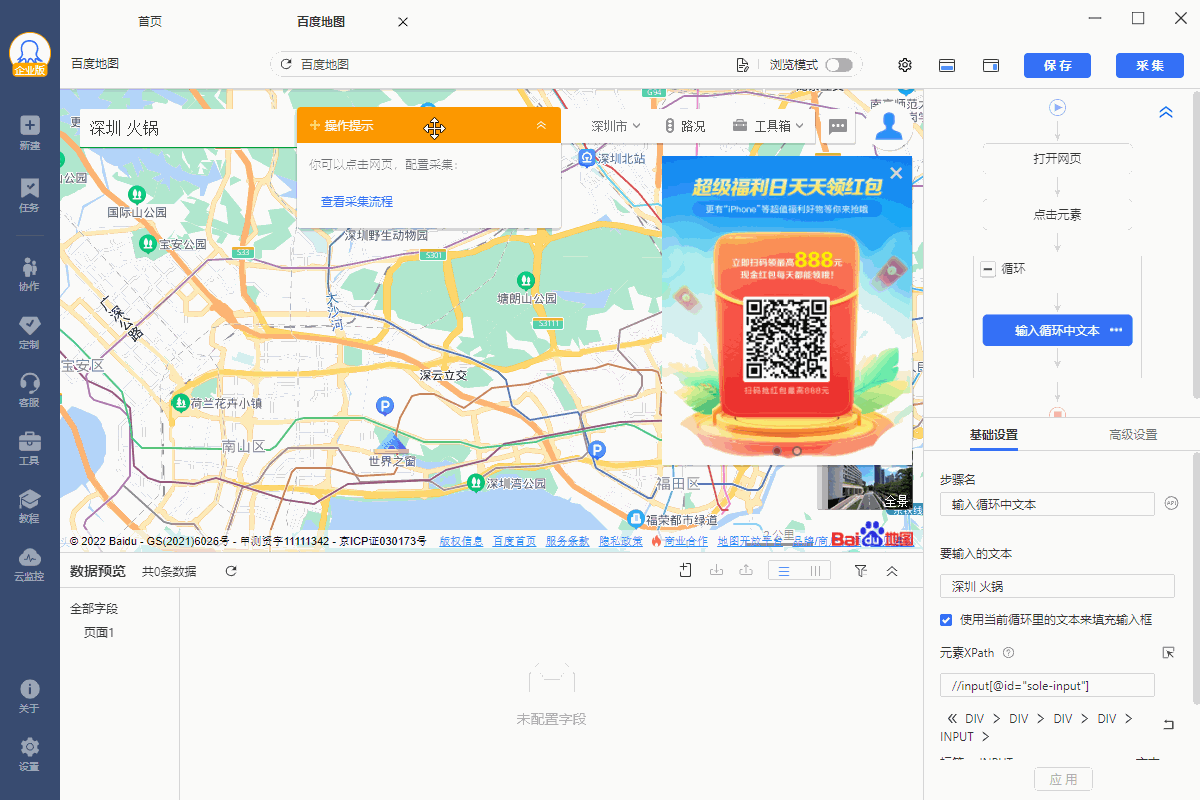Click the export icon in data preview toolbar
Viewport: 1200px width, 800px height.
[746, 571]
